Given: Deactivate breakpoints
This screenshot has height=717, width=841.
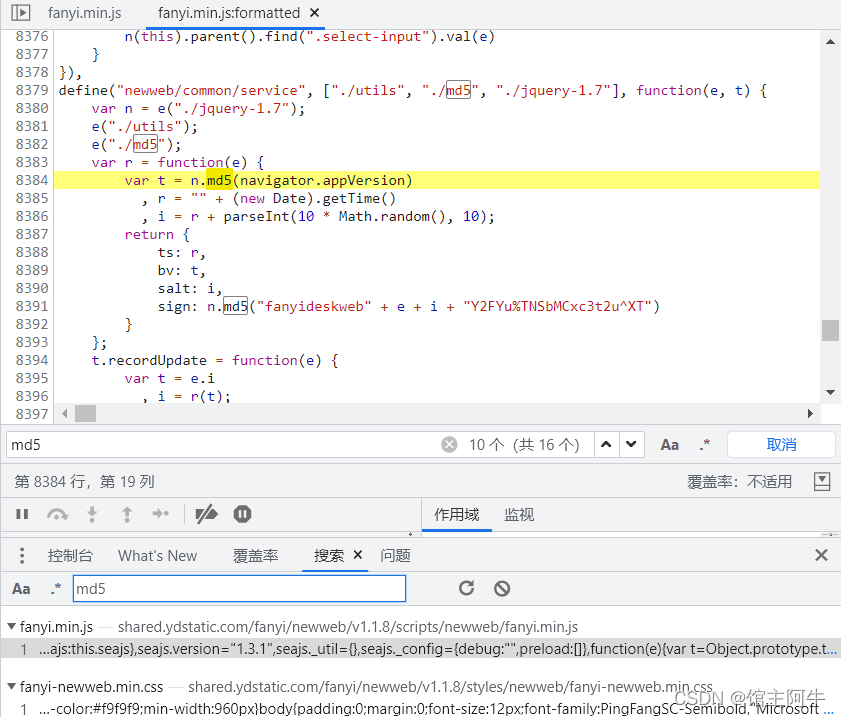Looking at the screenshot, I should tap(206, 514).
